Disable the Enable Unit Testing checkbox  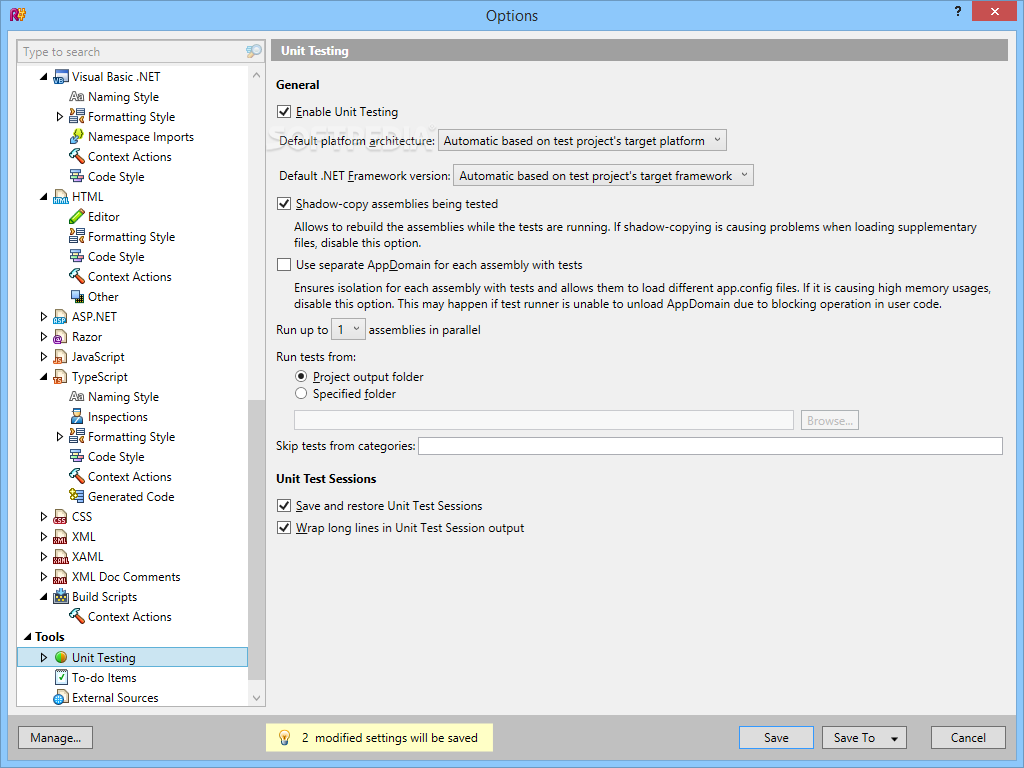click(284, 112)
